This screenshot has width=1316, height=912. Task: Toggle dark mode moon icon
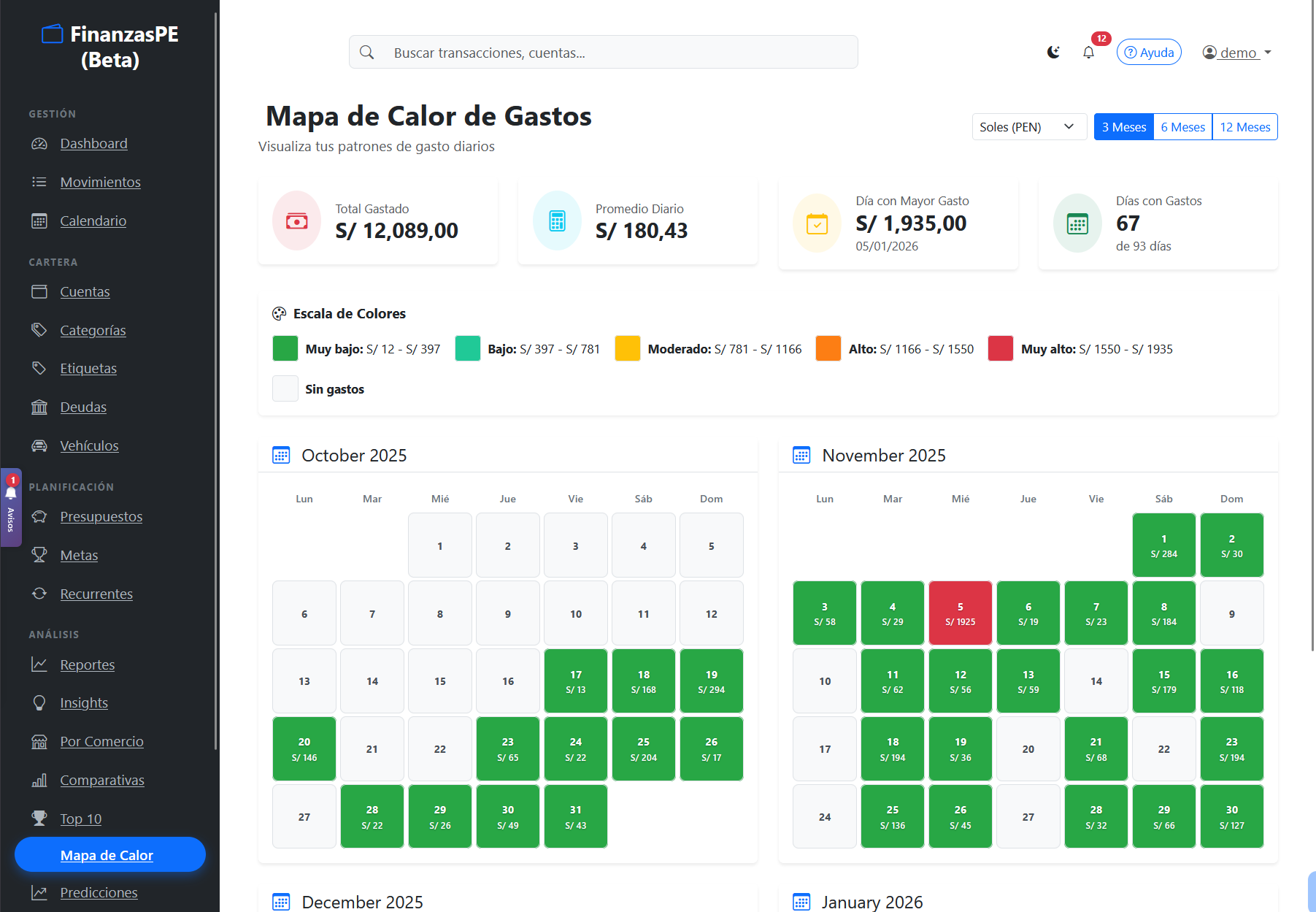point(1053,53)
